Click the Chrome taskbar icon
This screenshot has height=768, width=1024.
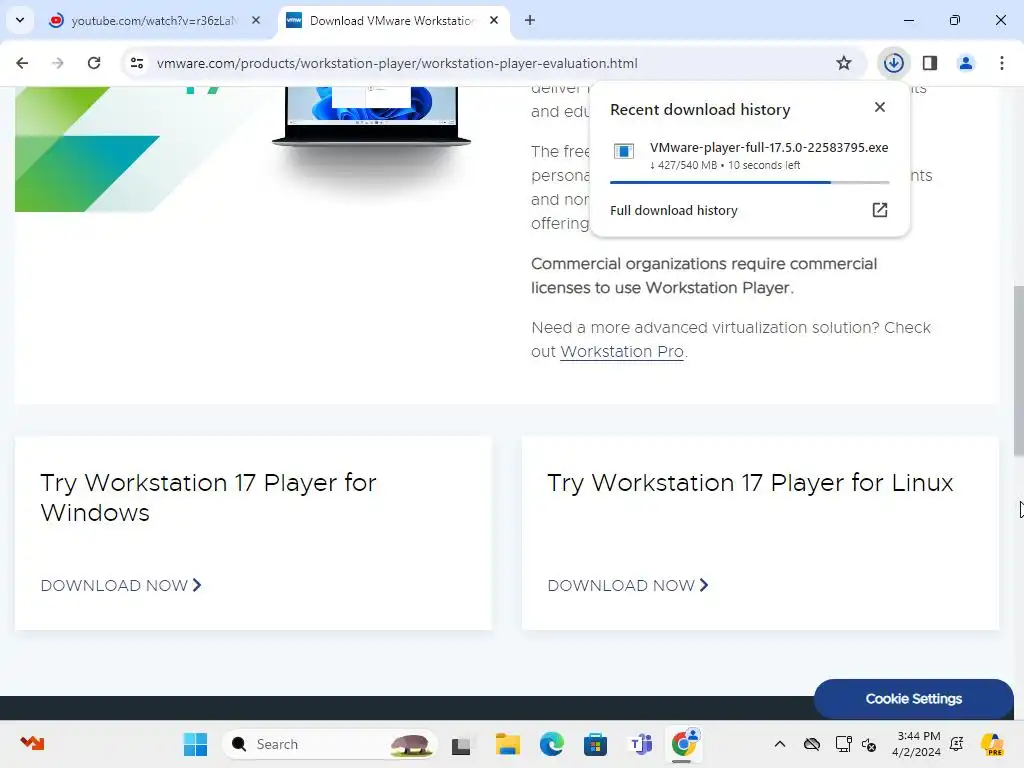click(x=684, y=743)
